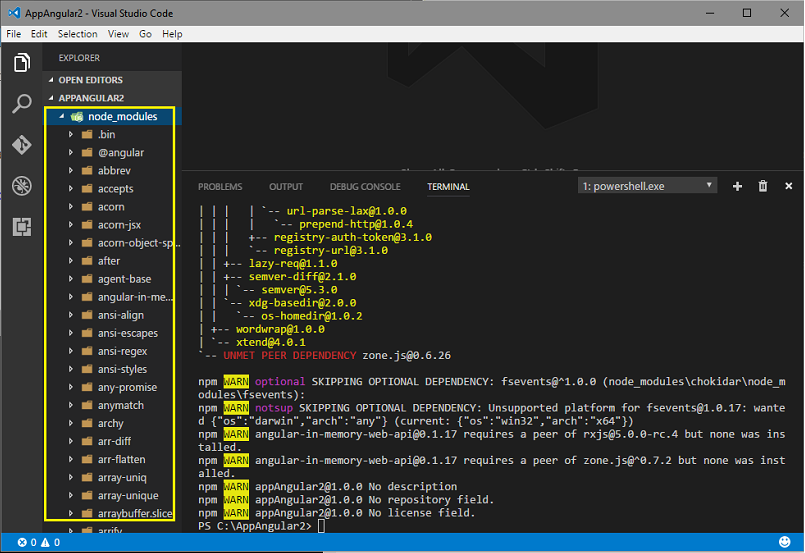805x553 pixels.
Task: Click the .bin folder icon
Action: coord(87,135)
